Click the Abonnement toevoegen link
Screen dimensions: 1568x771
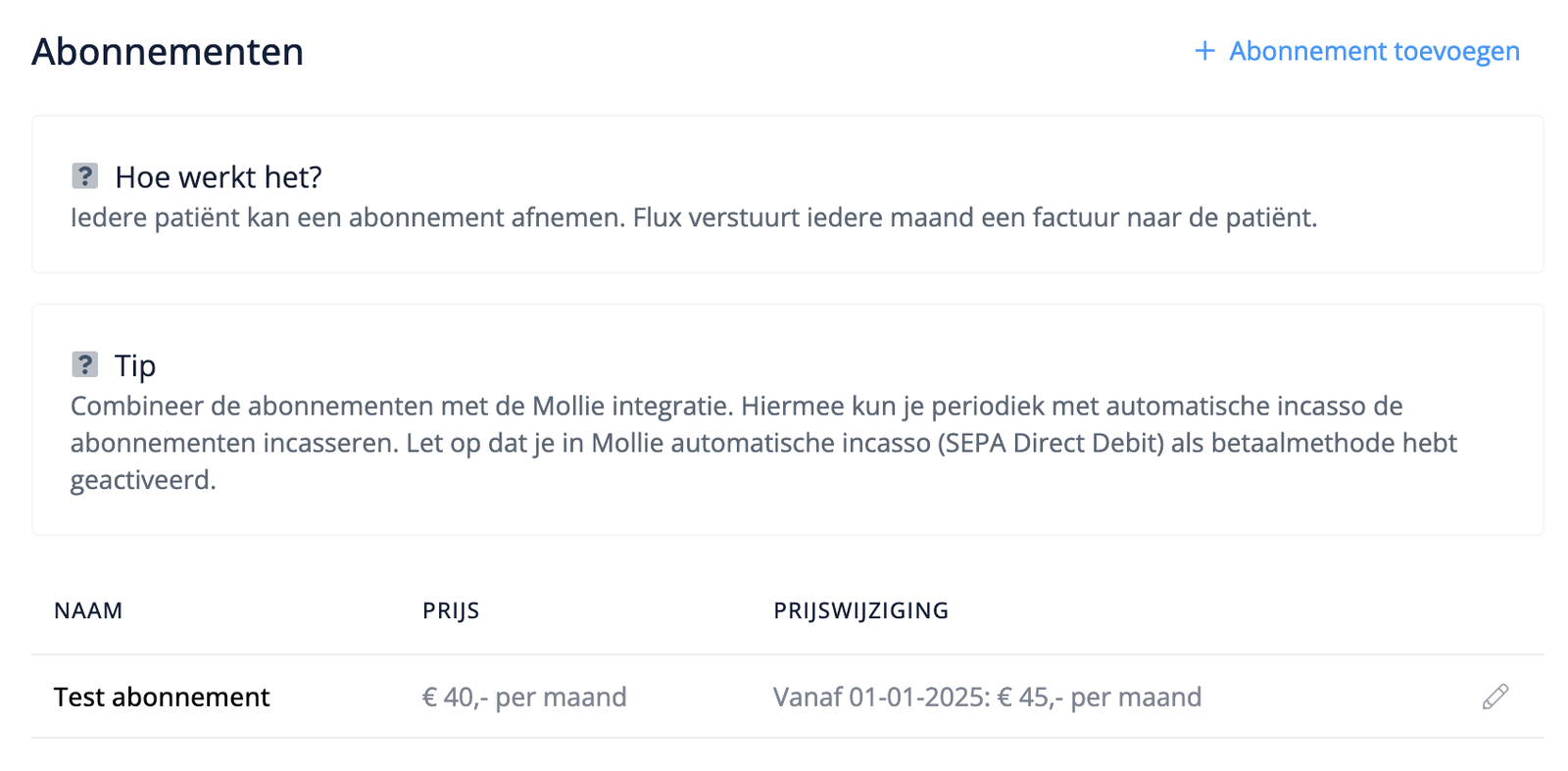[1373, 51]
